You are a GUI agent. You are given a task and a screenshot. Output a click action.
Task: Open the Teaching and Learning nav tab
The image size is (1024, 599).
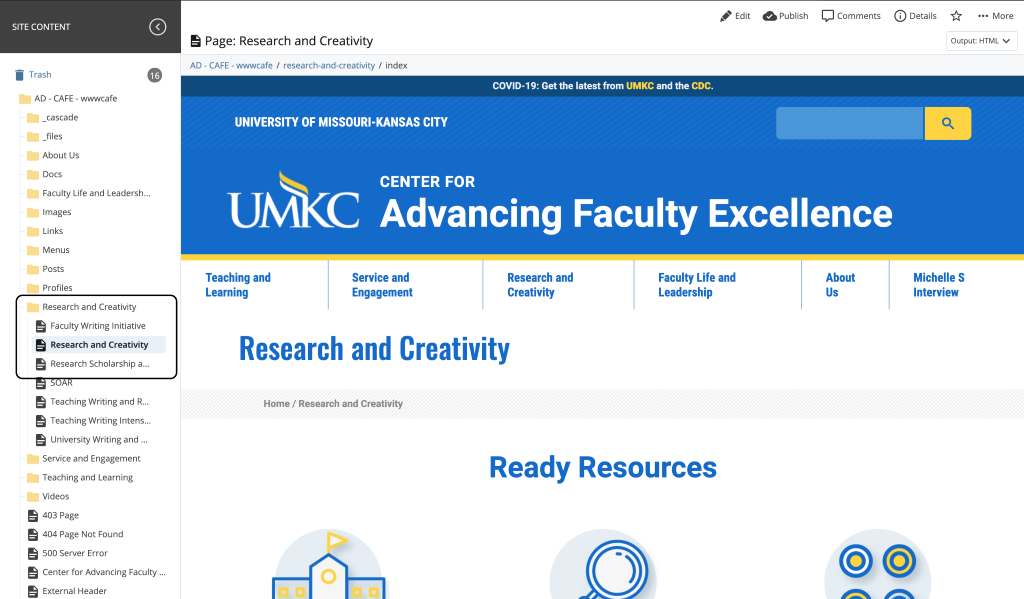238,285
